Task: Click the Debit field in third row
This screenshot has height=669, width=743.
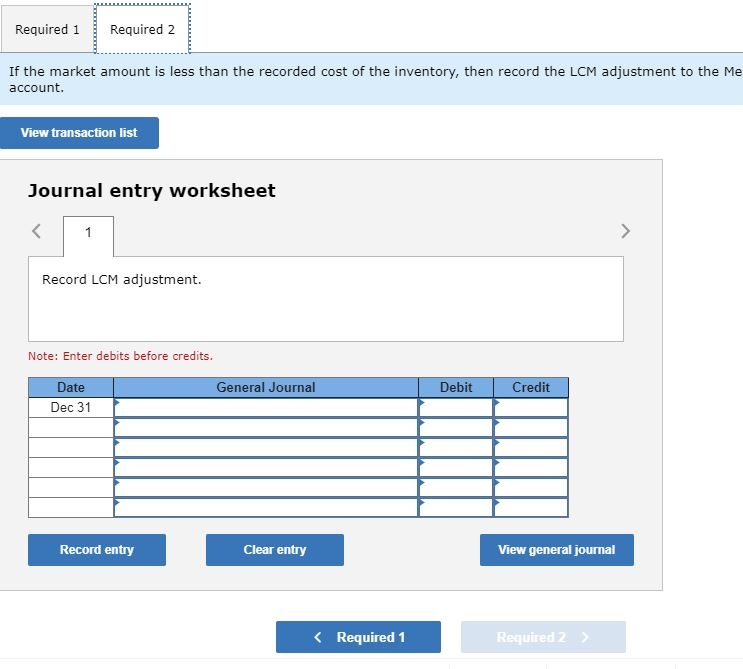Action: point(456,448)
